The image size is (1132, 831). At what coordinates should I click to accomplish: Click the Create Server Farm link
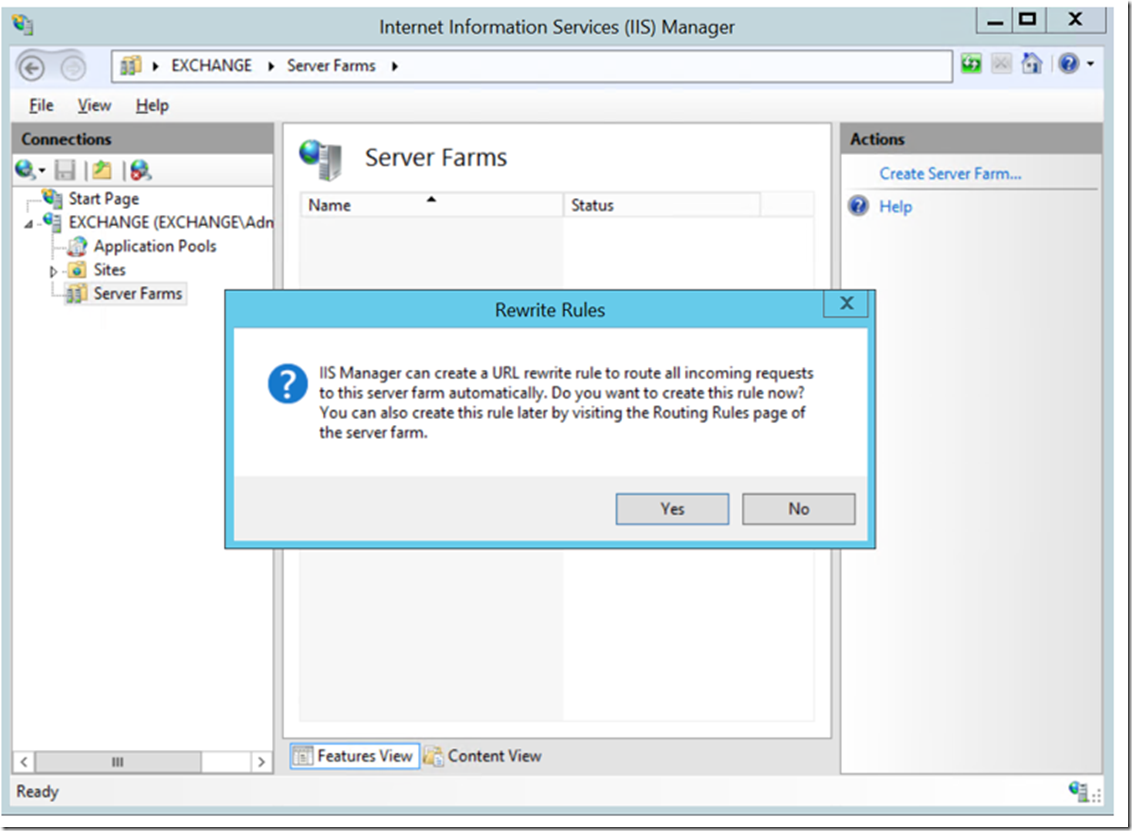[x=950, y=174]
